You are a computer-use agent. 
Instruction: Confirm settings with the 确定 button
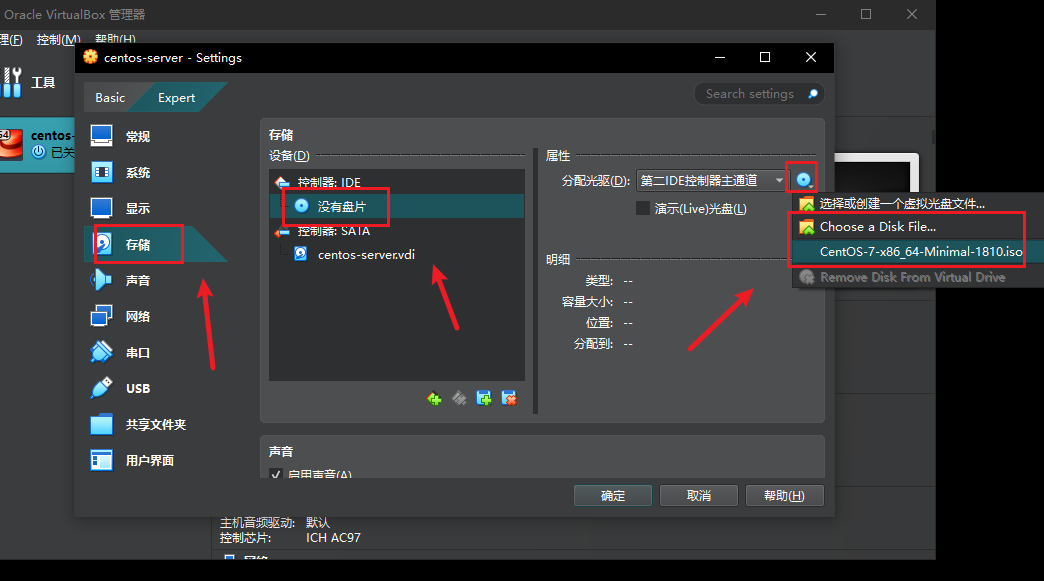(613, 496)
